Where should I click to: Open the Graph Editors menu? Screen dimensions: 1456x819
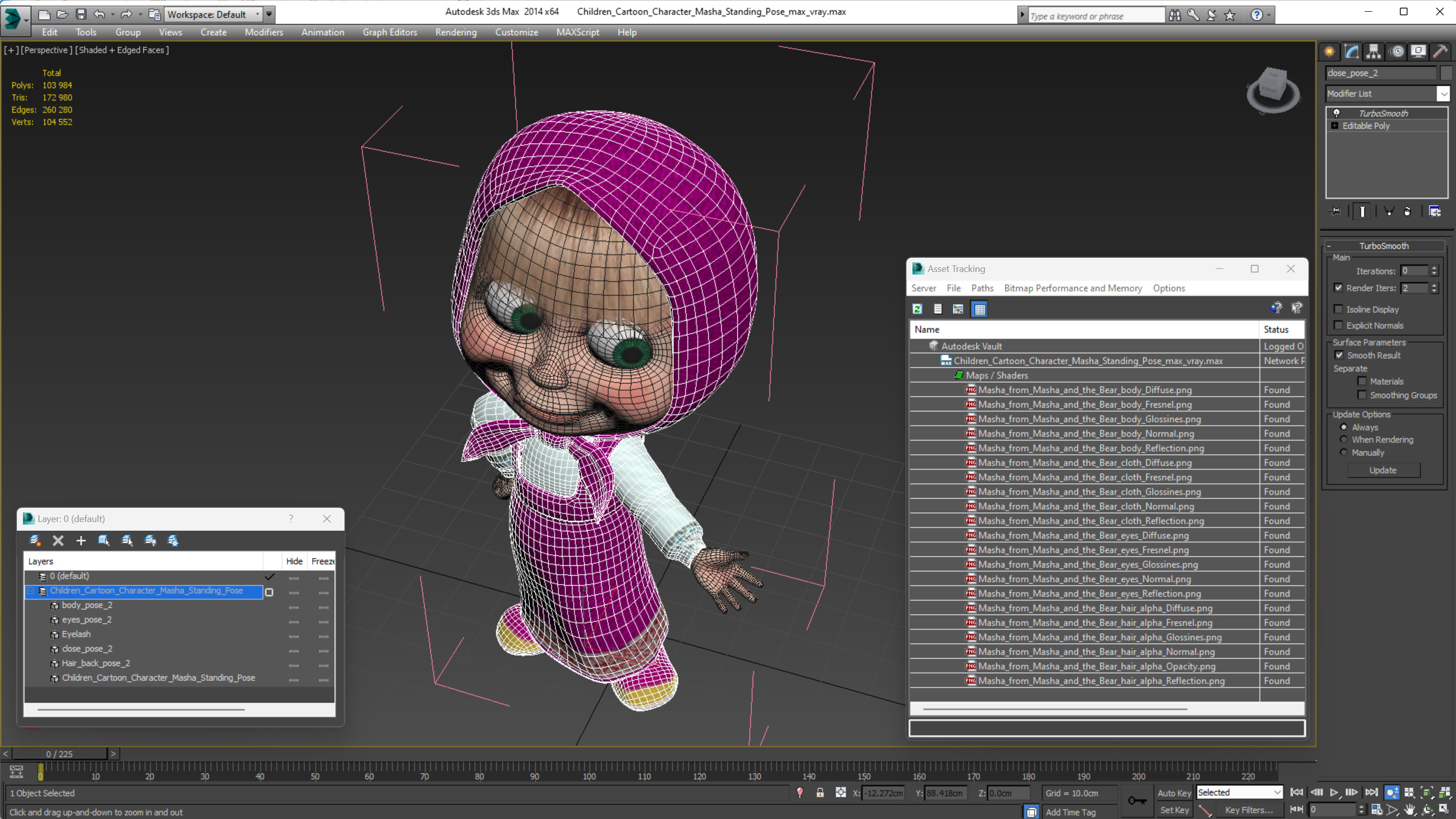389,32
